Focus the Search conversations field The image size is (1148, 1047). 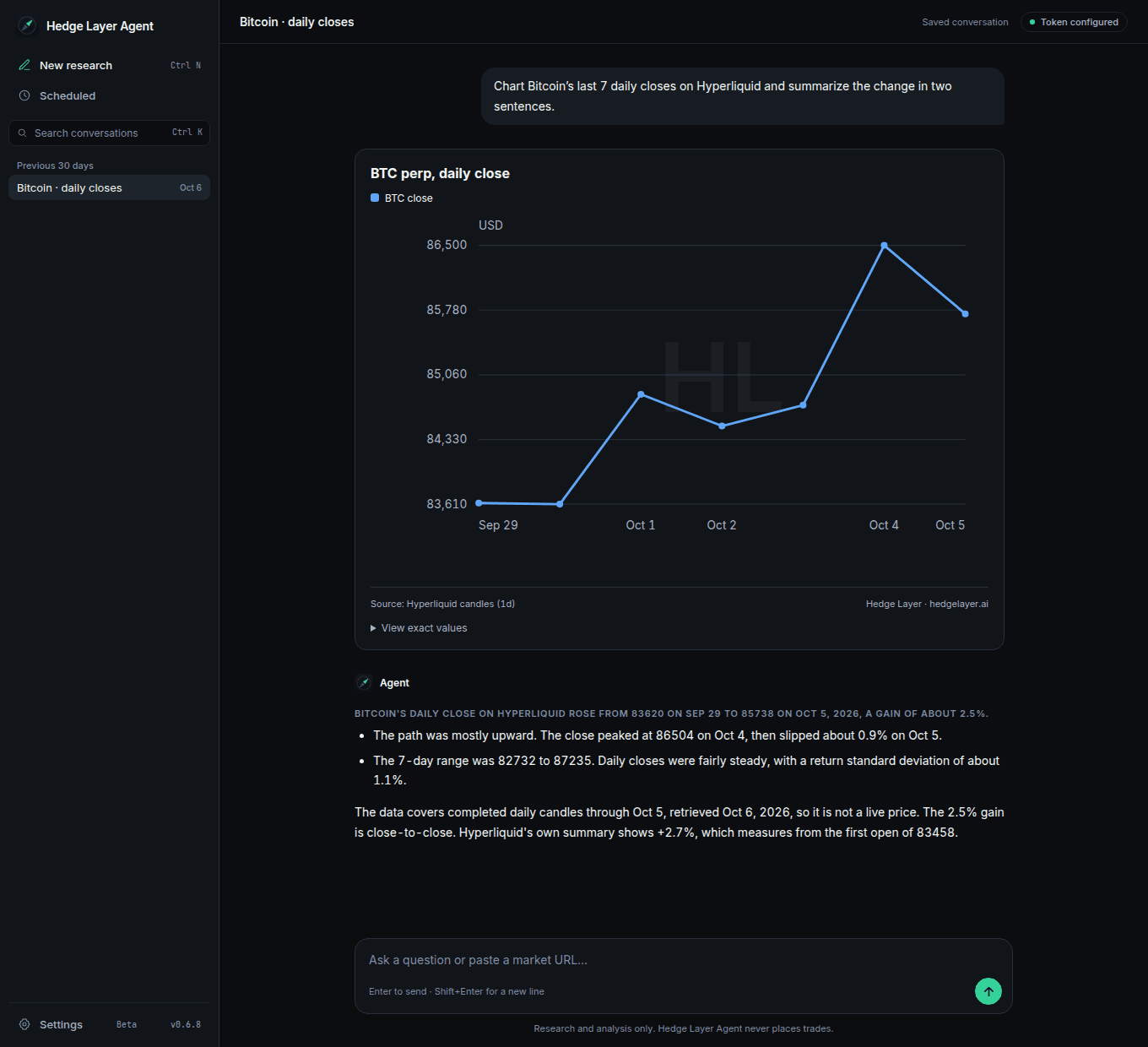click(x=110, y=133)
